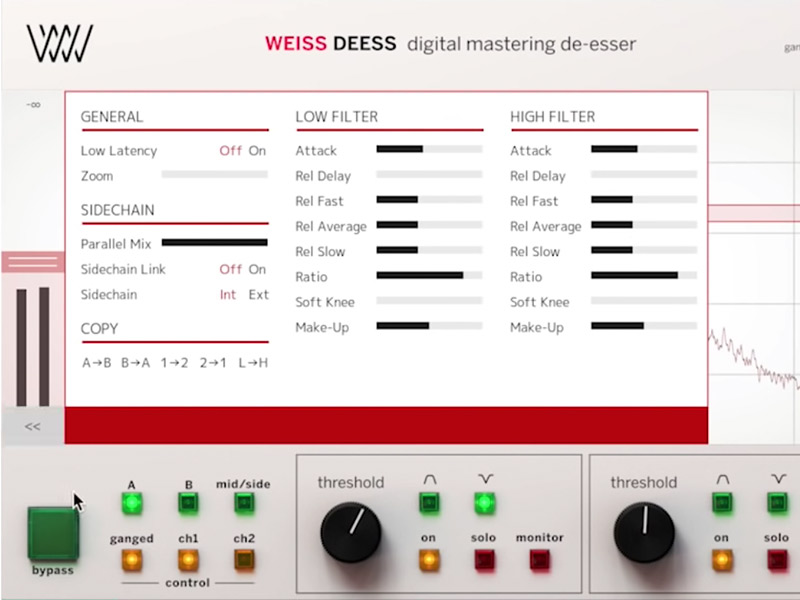Adjust the Parallel Mix slider
800x600 pixels.
pos(214,242)
